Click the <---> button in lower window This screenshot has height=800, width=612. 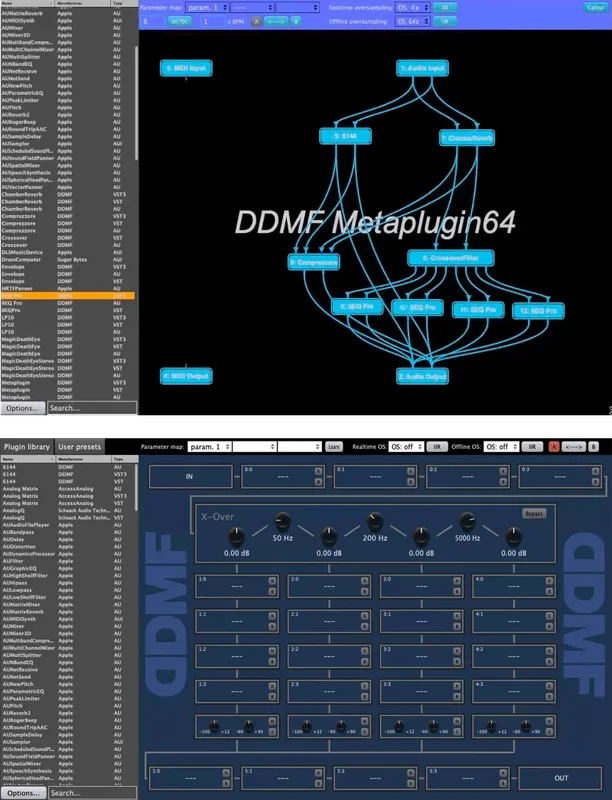click(574, 447)
